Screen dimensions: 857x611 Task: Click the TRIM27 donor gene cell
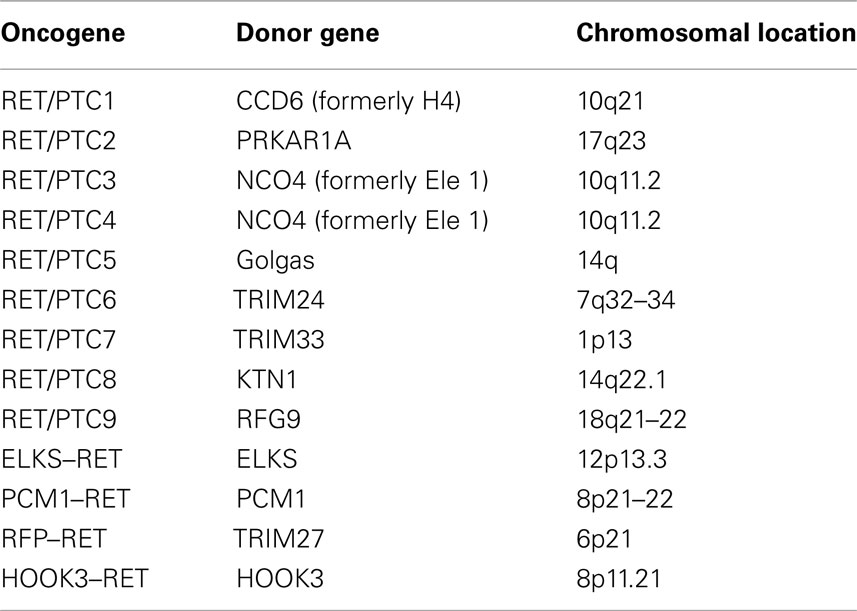coord(279,539)
